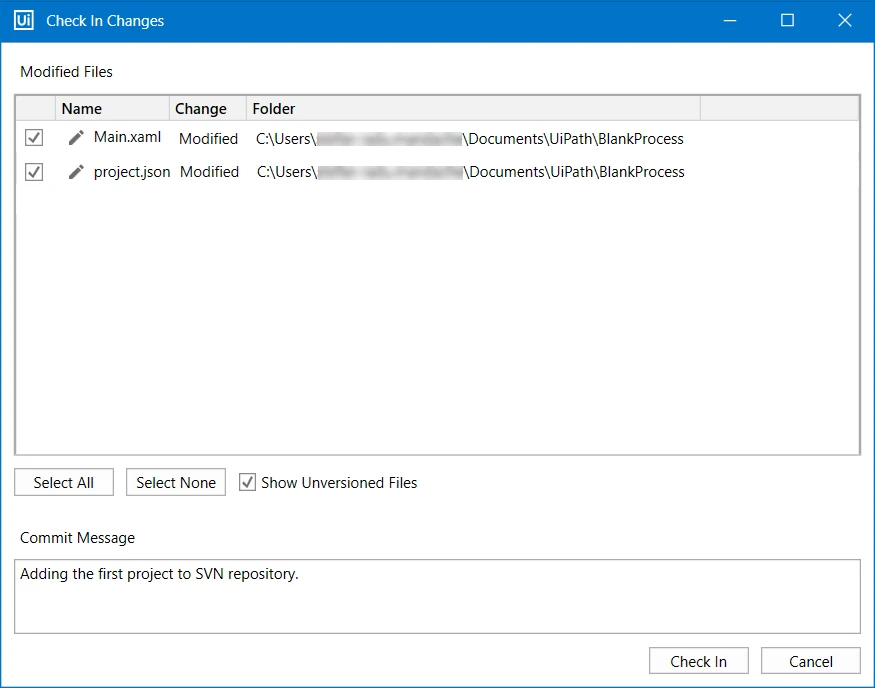Sort by the Name column header
Screen dimensions: 875x688
pyautogui.click(x=112, y=108)
